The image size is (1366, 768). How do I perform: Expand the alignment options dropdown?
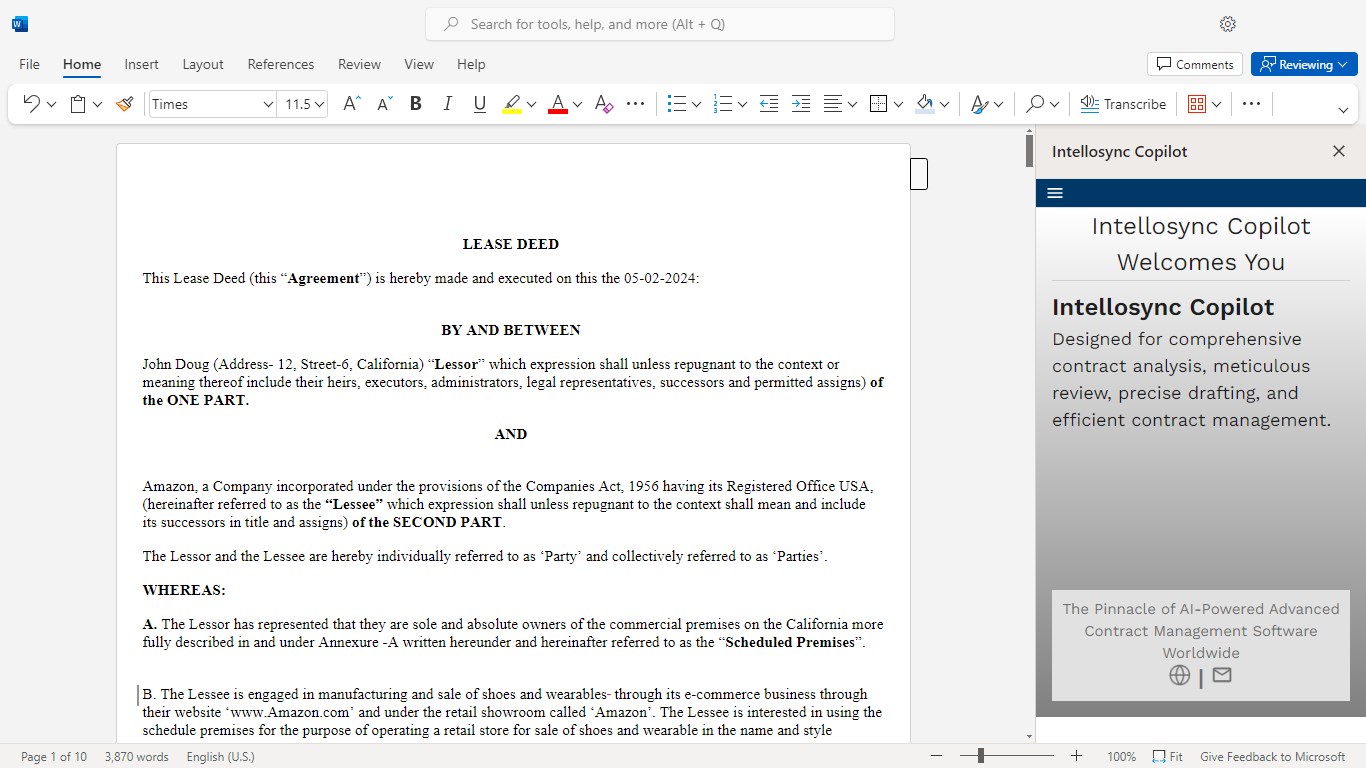(x=852, y=104)
